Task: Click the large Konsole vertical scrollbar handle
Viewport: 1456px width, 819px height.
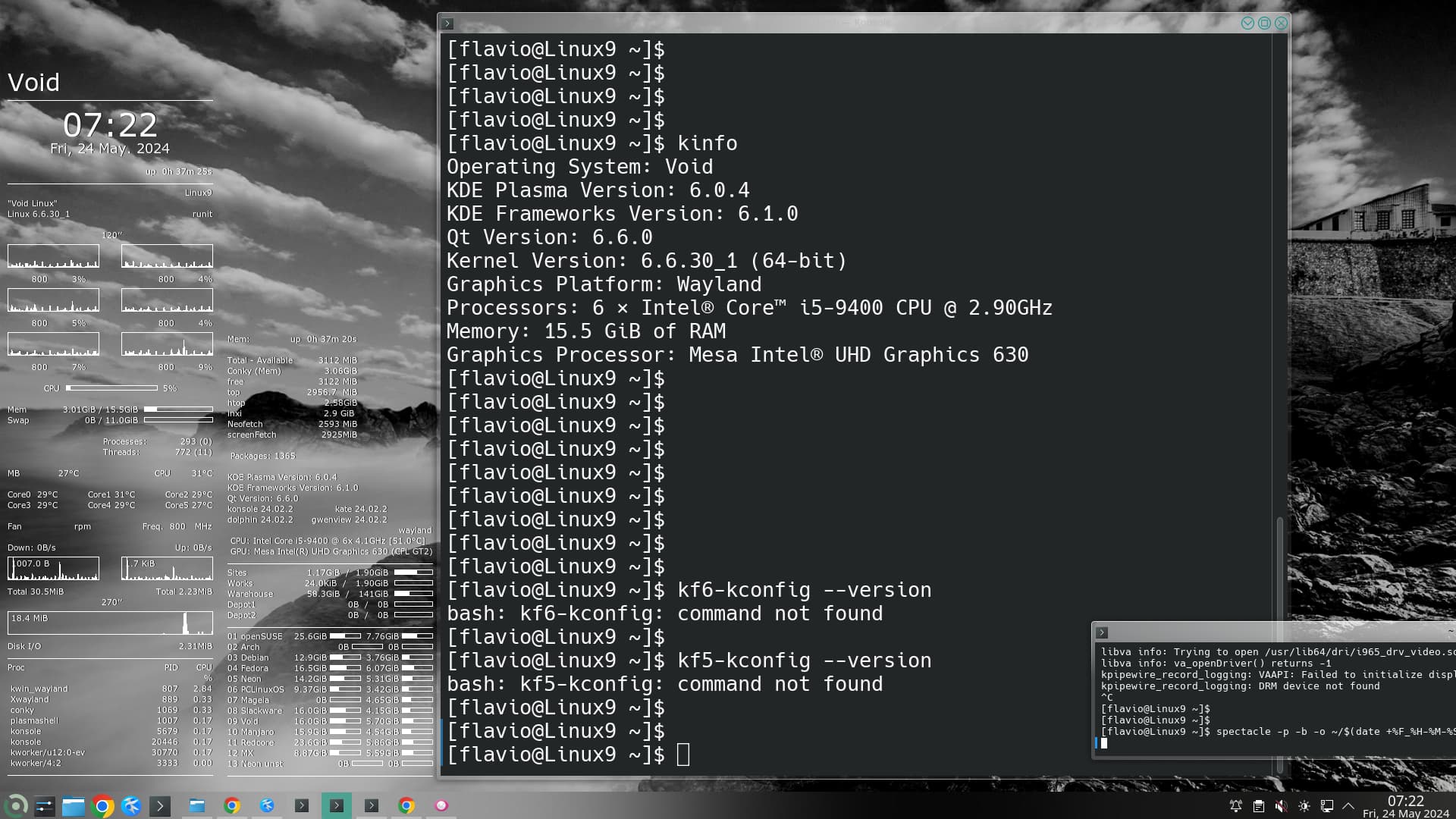Action: pos(1280,645)
